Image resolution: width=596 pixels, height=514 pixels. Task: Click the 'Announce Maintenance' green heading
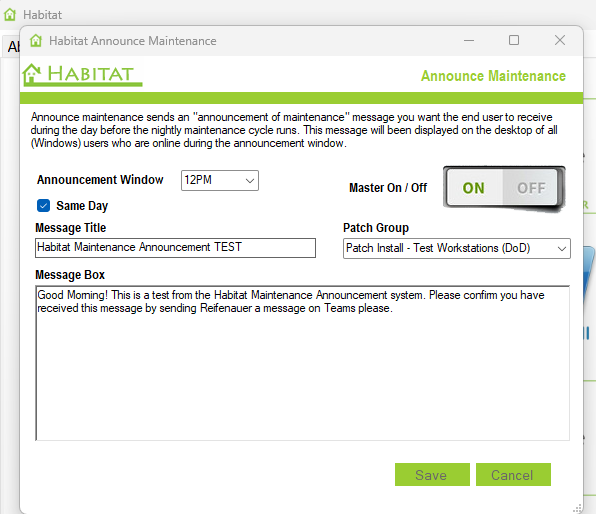[493, 76]
